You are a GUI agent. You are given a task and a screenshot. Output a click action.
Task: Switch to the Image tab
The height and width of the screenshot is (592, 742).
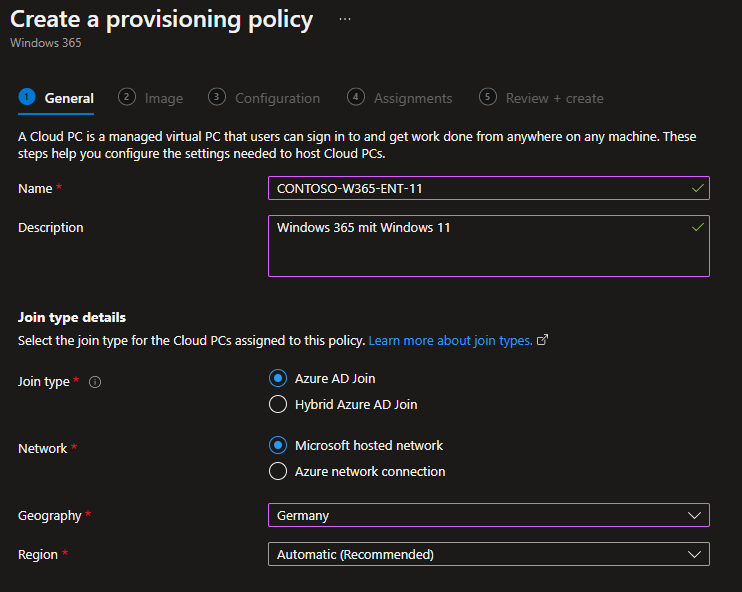click(x=163, y=98)
